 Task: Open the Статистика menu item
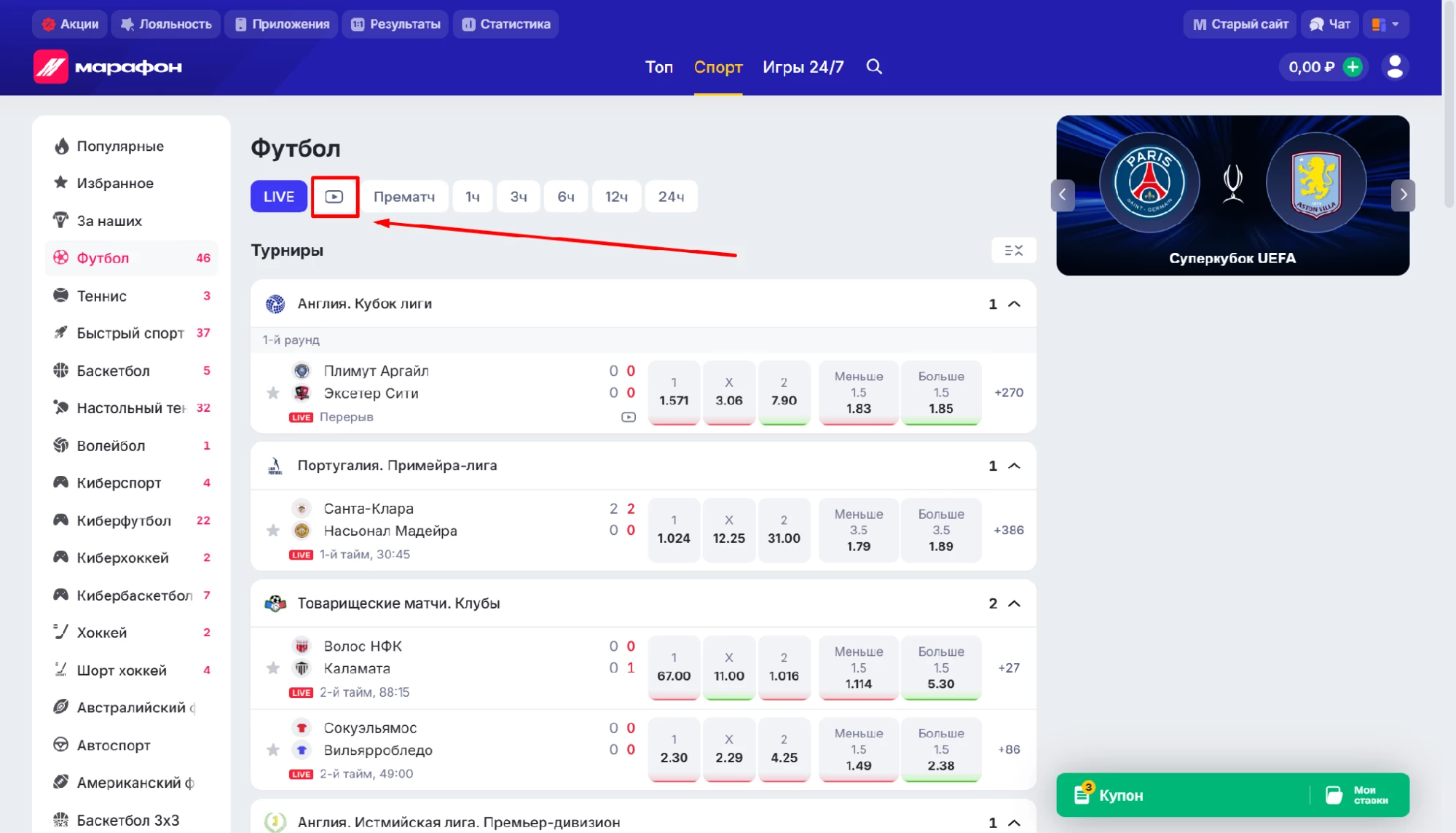coord(506,24)
